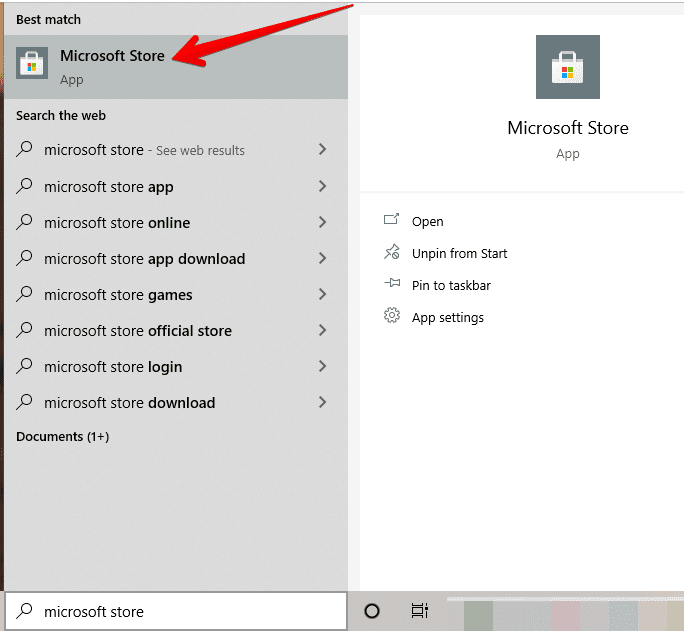Expand chevron for 'microsoft store official store'
This screenshot has width=684, height=631.
(x=322, y=330)
